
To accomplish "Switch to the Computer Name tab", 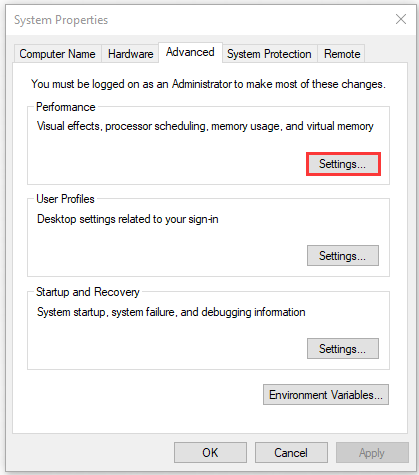I will coord(57,54).
